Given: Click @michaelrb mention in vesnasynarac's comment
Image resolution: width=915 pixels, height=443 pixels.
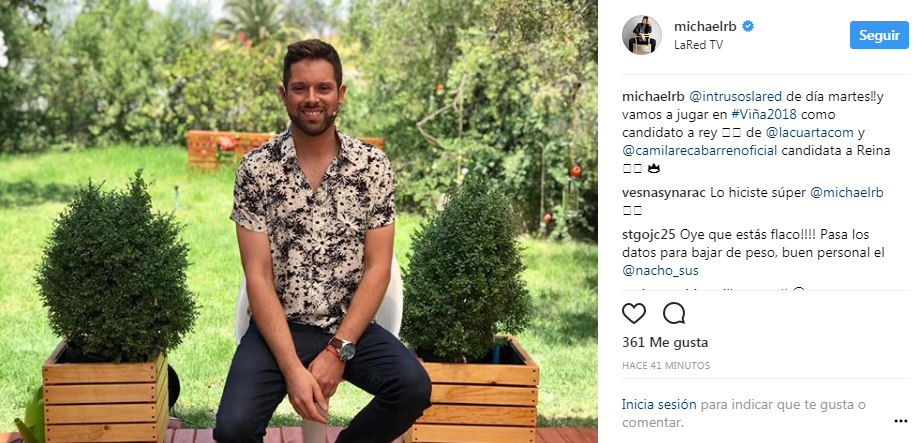Looking at the screenshot, I should [x=847, y=193].
